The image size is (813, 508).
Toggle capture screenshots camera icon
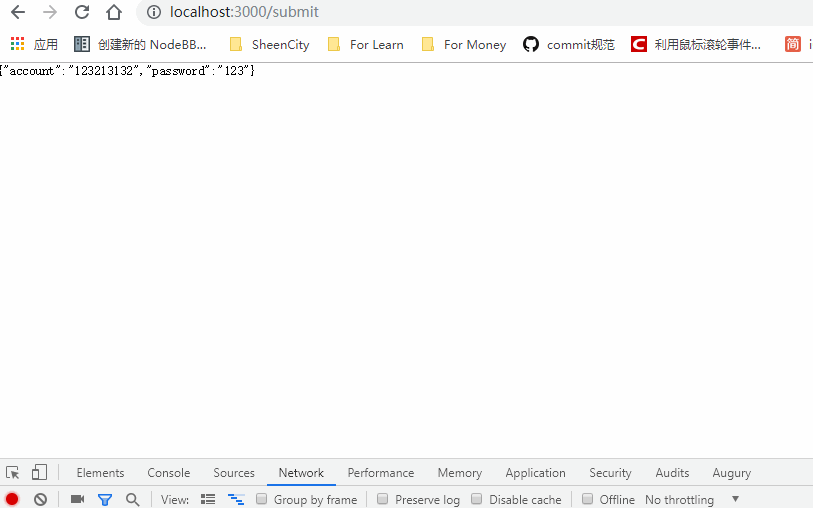tap(77, 499)
